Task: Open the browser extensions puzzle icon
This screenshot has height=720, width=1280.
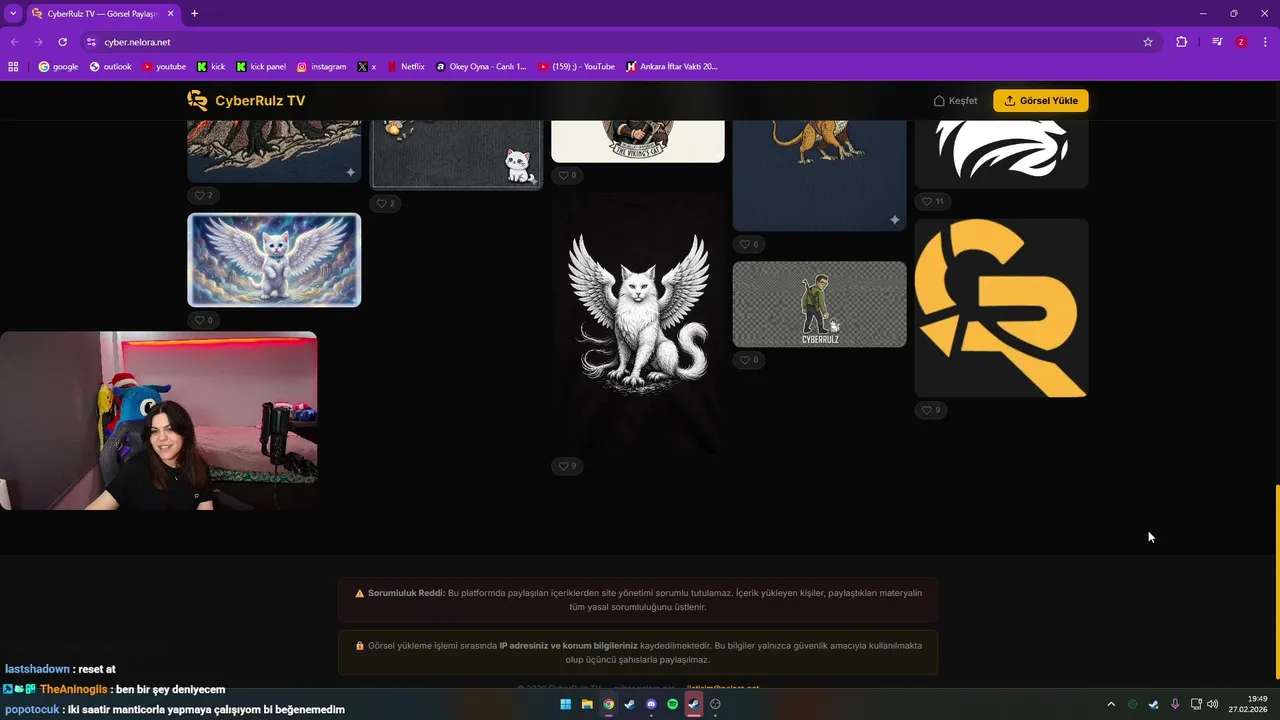Action: click(x=1181, y=42)
